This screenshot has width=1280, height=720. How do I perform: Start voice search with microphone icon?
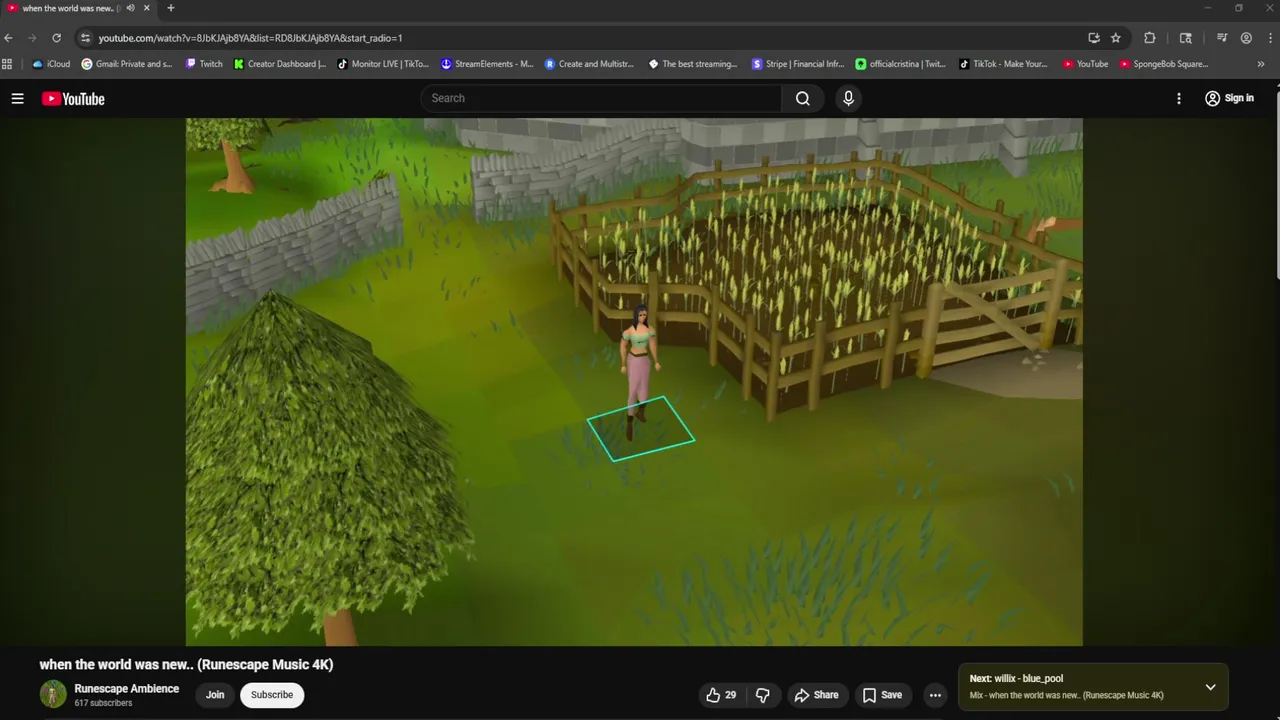[x=848, y=98]
